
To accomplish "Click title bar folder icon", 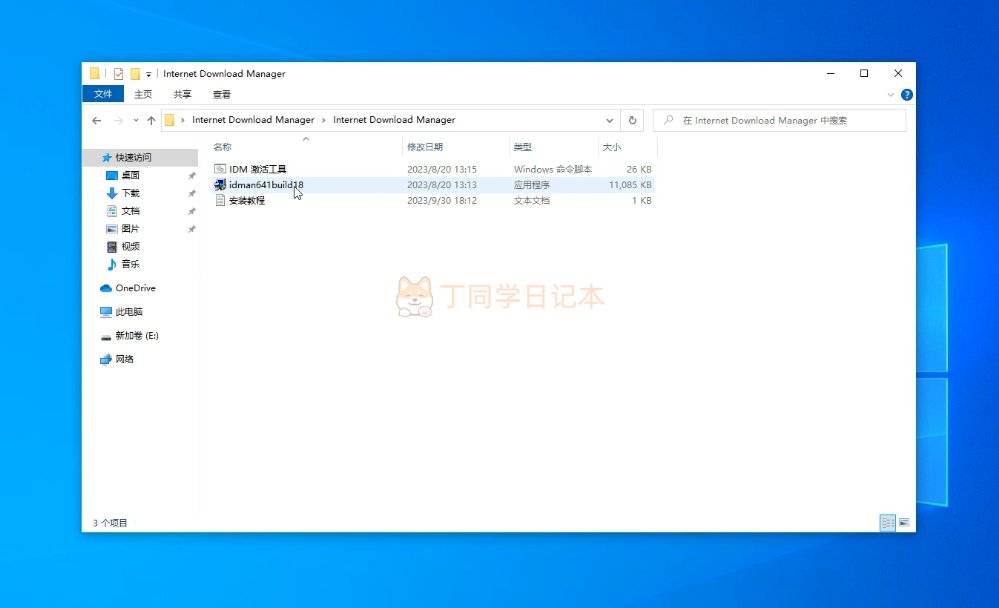I will coord(94,73).
